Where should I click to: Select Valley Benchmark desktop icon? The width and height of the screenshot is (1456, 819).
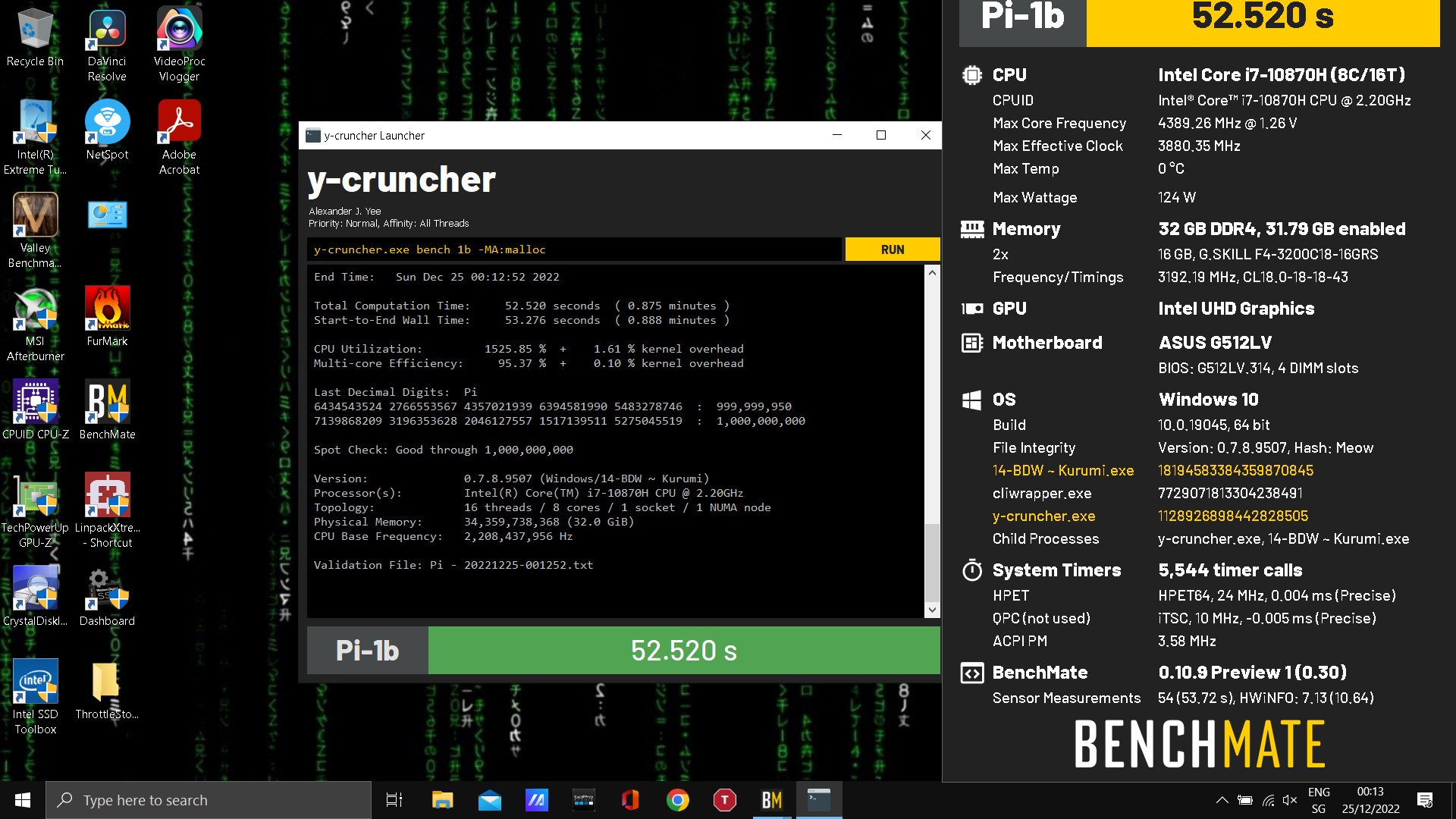(x=35, y=231)
